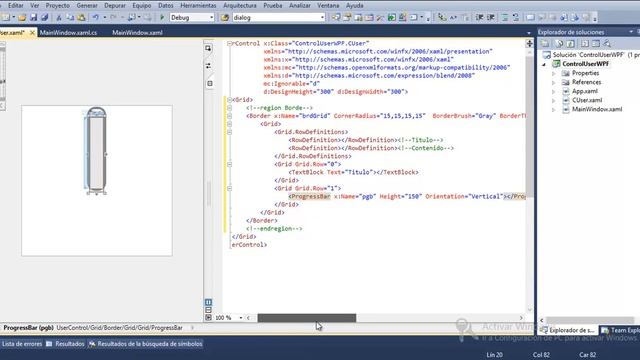Click the Refresh icon in Solution Explorer
This screenshot has width=640, height=360.
(x=570, y=43)
